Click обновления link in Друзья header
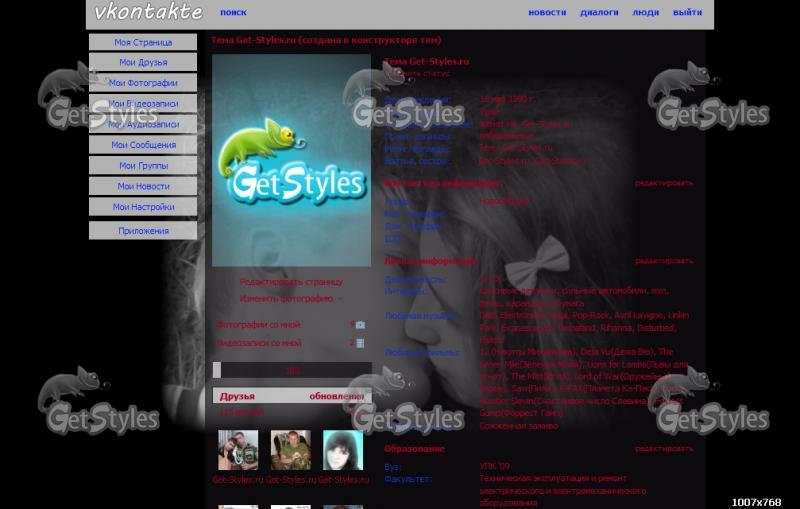Screen dimensions: 800x509 336,396
